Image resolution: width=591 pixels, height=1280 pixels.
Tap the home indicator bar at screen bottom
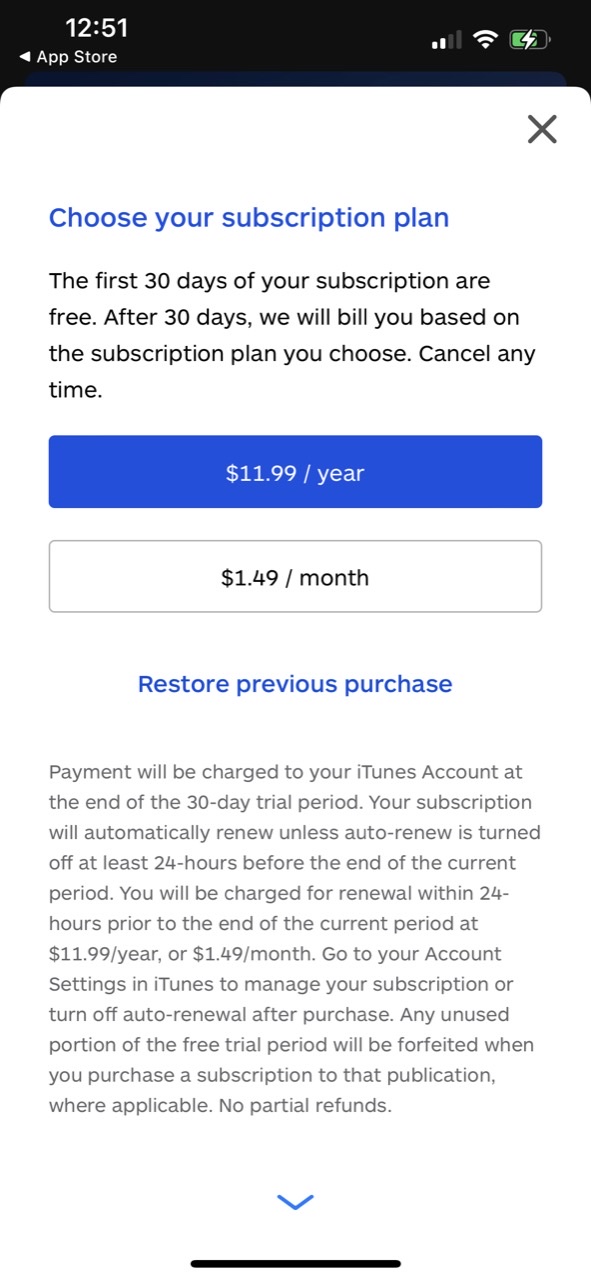click(295, 1262)
